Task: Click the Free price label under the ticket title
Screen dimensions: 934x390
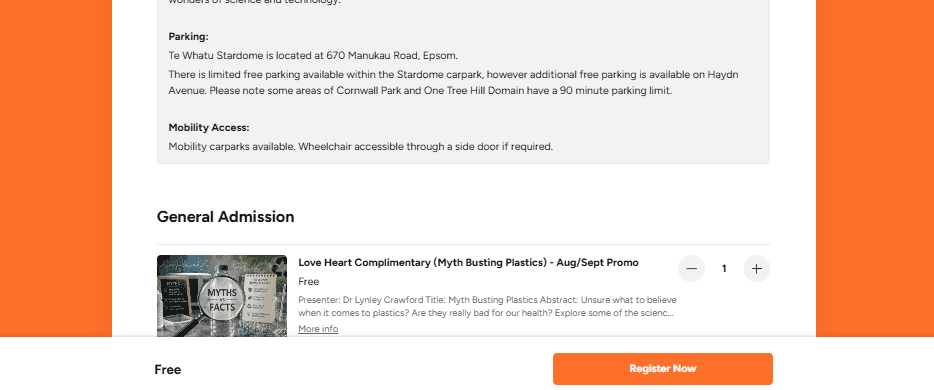Action: coord(309,282)
